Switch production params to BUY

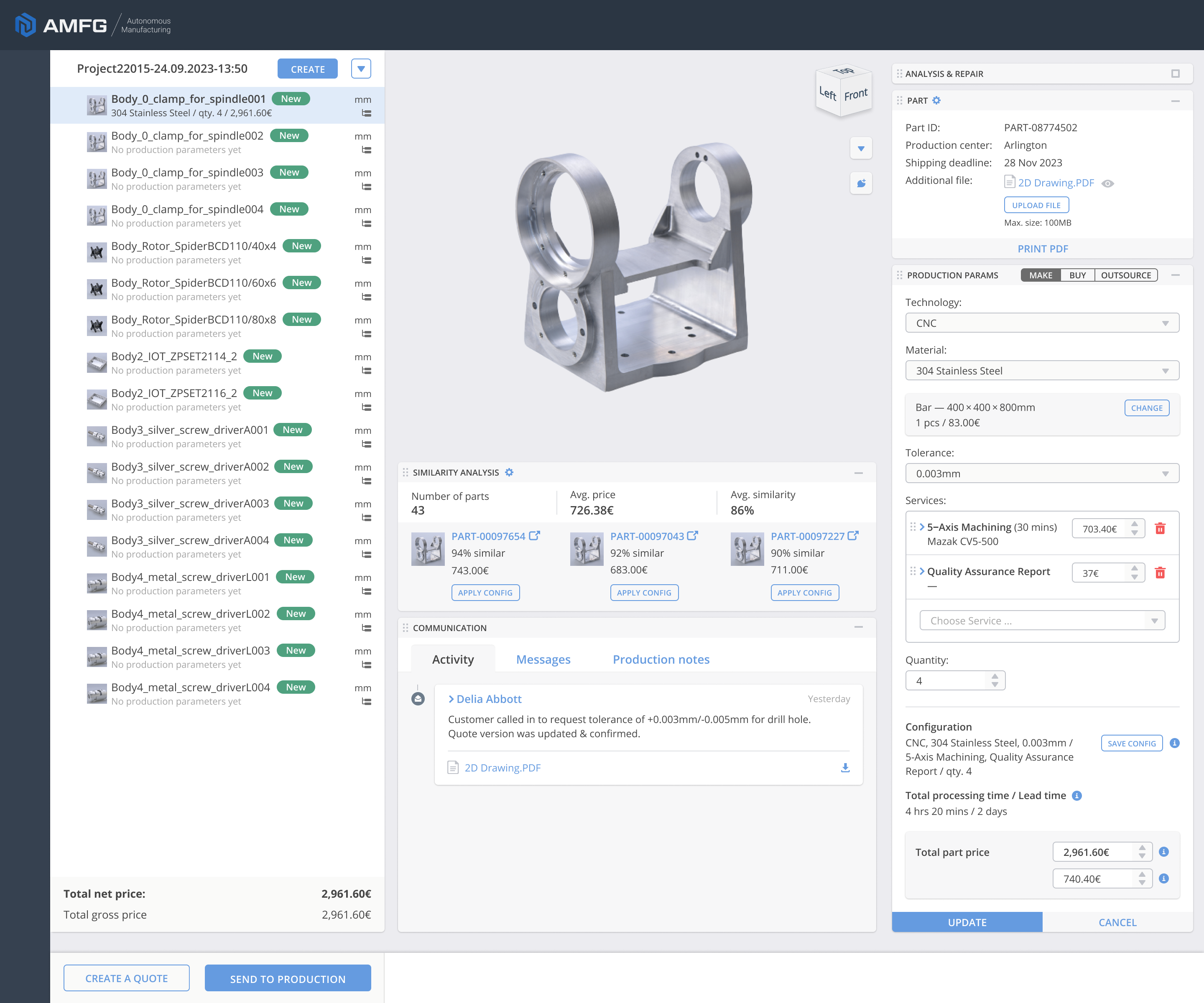[1077, 275]
